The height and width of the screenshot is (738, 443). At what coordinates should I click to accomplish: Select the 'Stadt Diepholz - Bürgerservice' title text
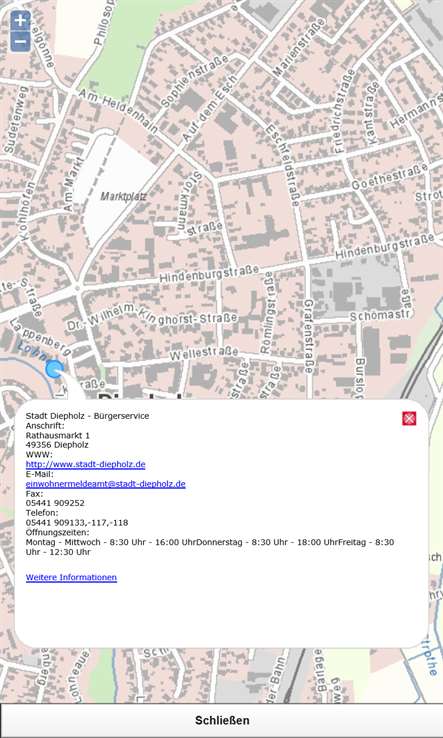[x=88, y=416]
